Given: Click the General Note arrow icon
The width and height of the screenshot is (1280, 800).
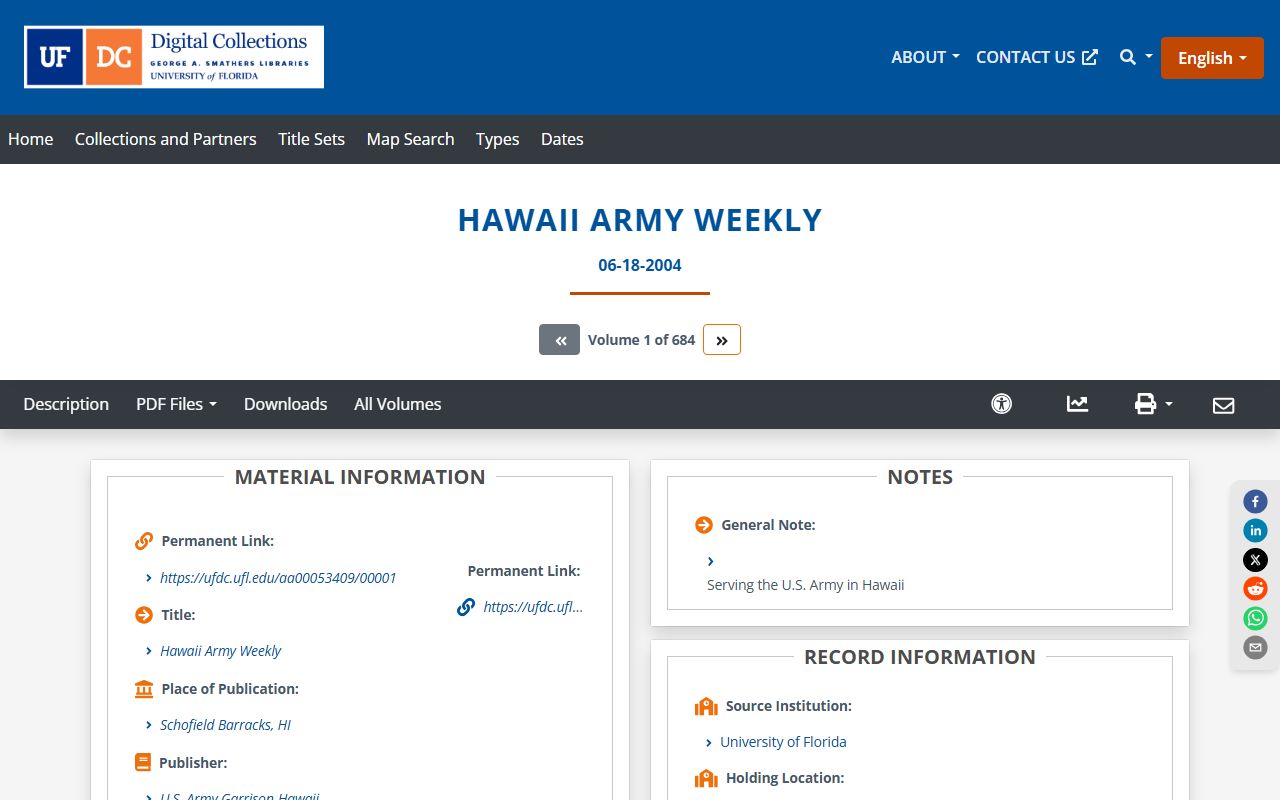Looking at the screenshot, I should pos(704,525).
